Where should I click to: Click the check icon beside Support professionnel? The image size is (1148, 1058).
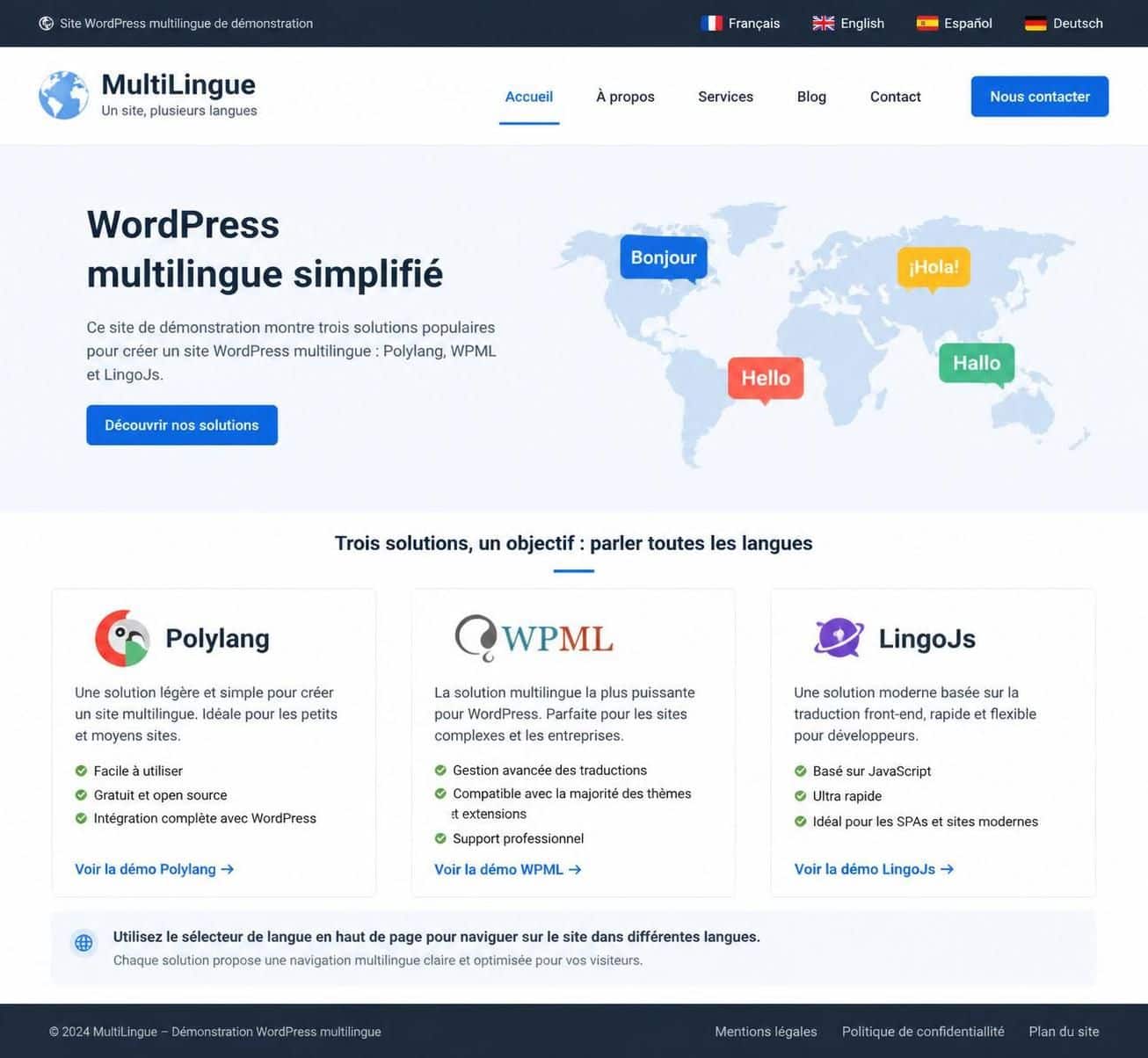point(440,838)
